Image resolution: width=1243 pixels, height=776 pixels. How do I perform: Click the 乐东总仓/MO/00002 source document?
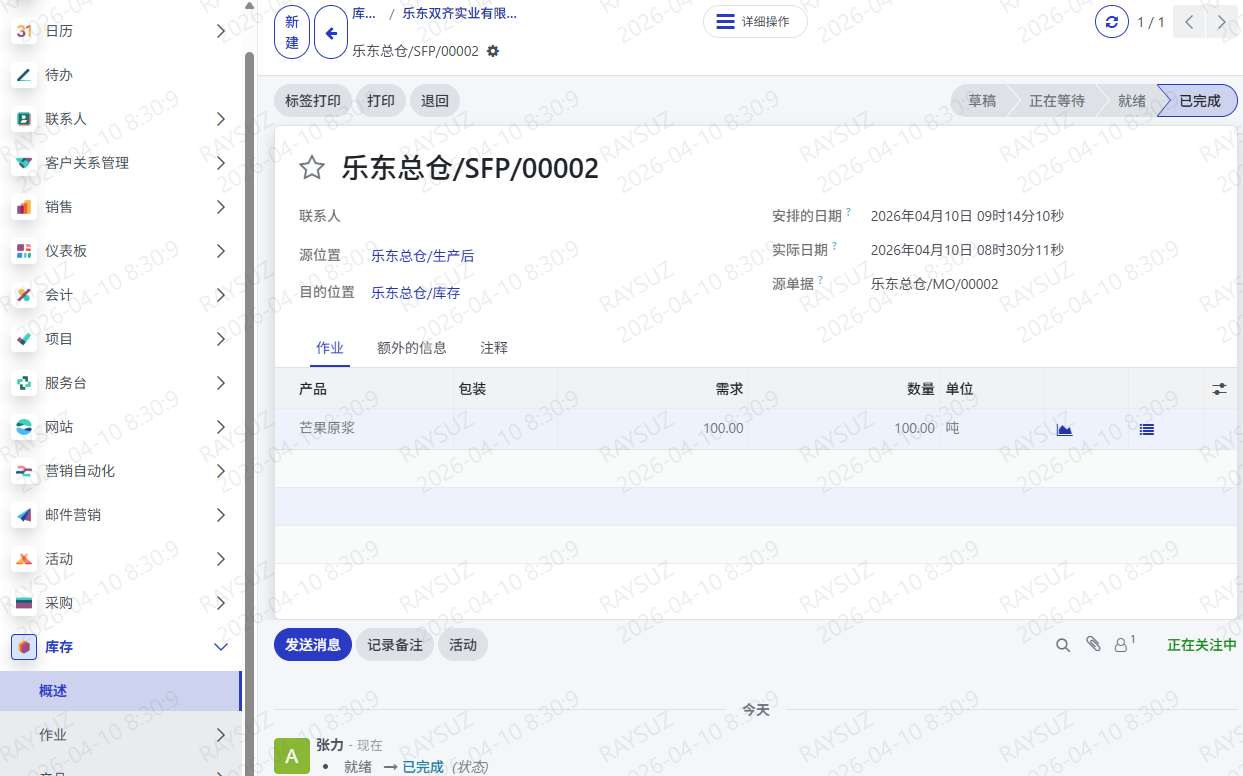pos(934,284)
